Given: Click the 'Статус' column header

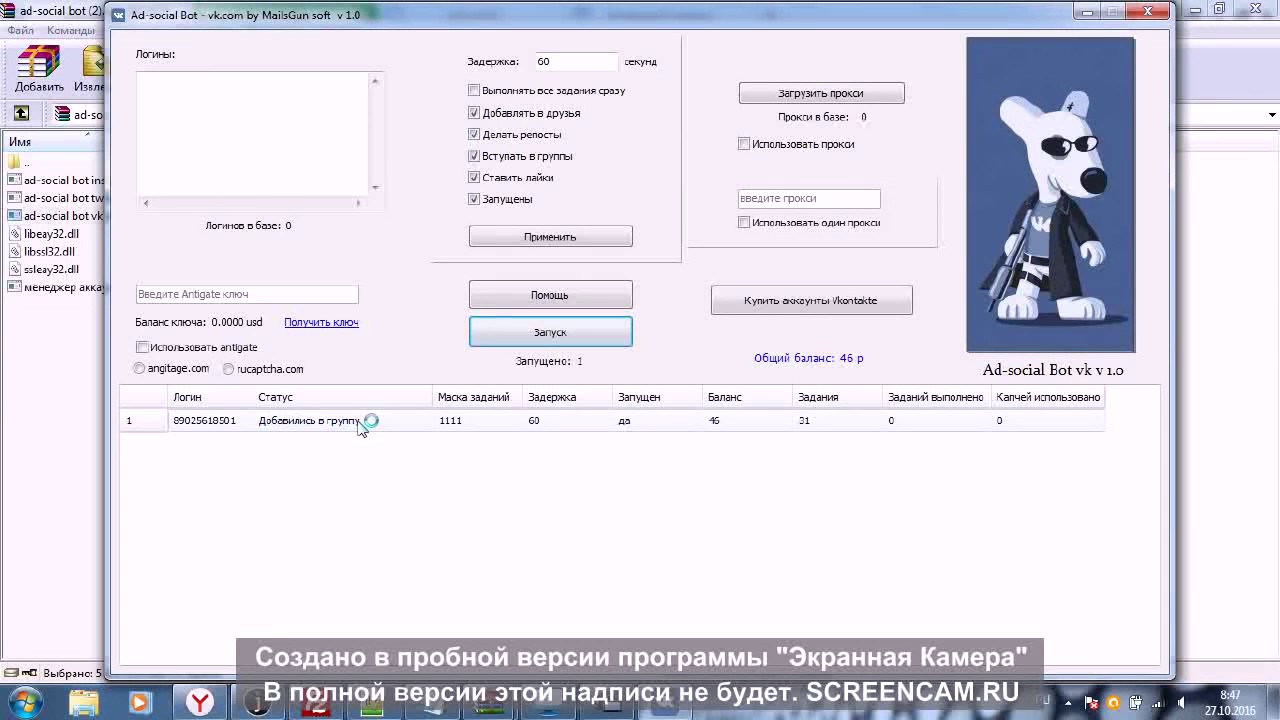Looking at the screenshot, I should click(343, 397).
